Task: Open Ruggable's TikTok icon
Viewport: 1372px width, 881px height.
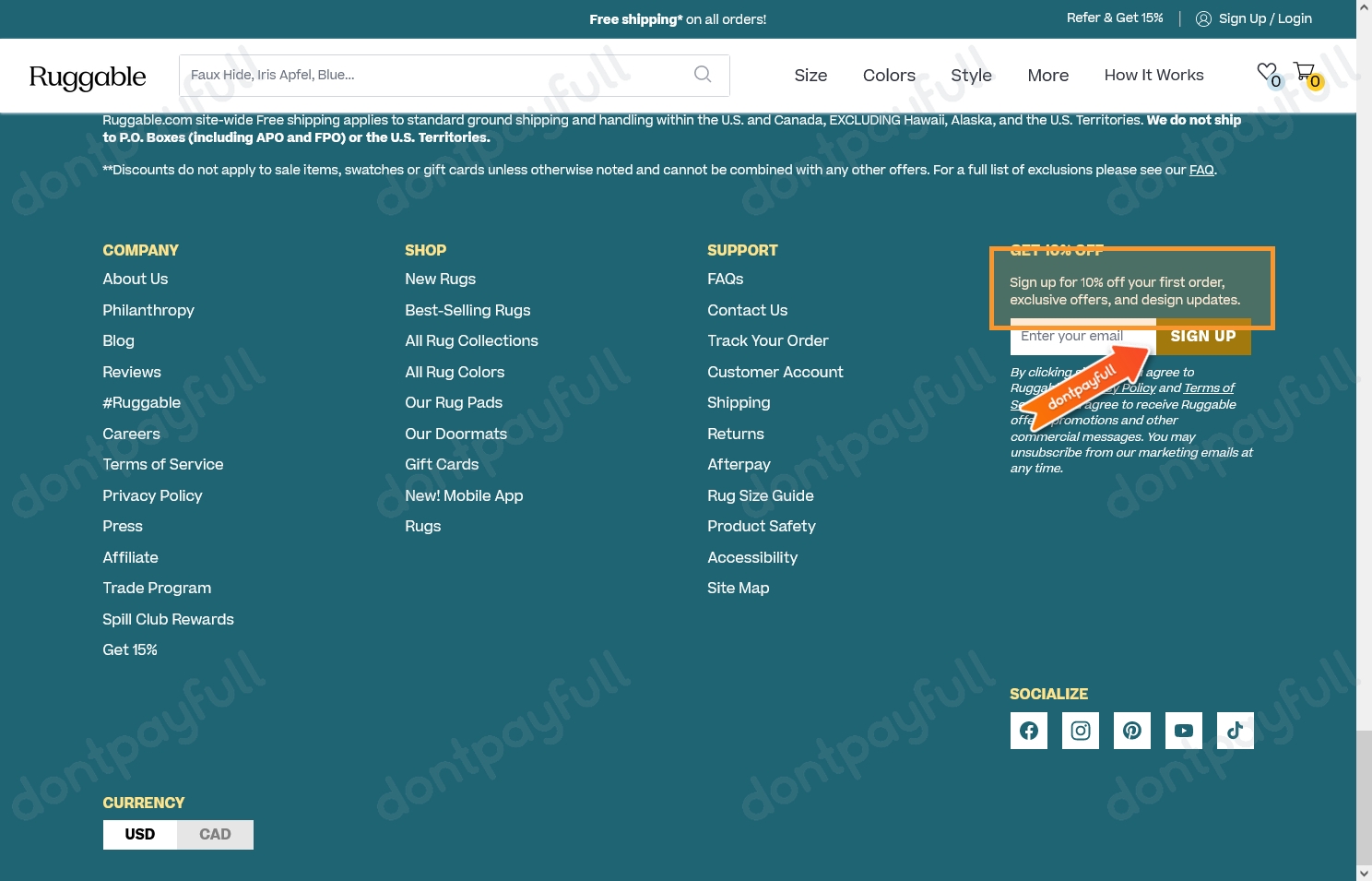Action: (x=1236, y=731)
